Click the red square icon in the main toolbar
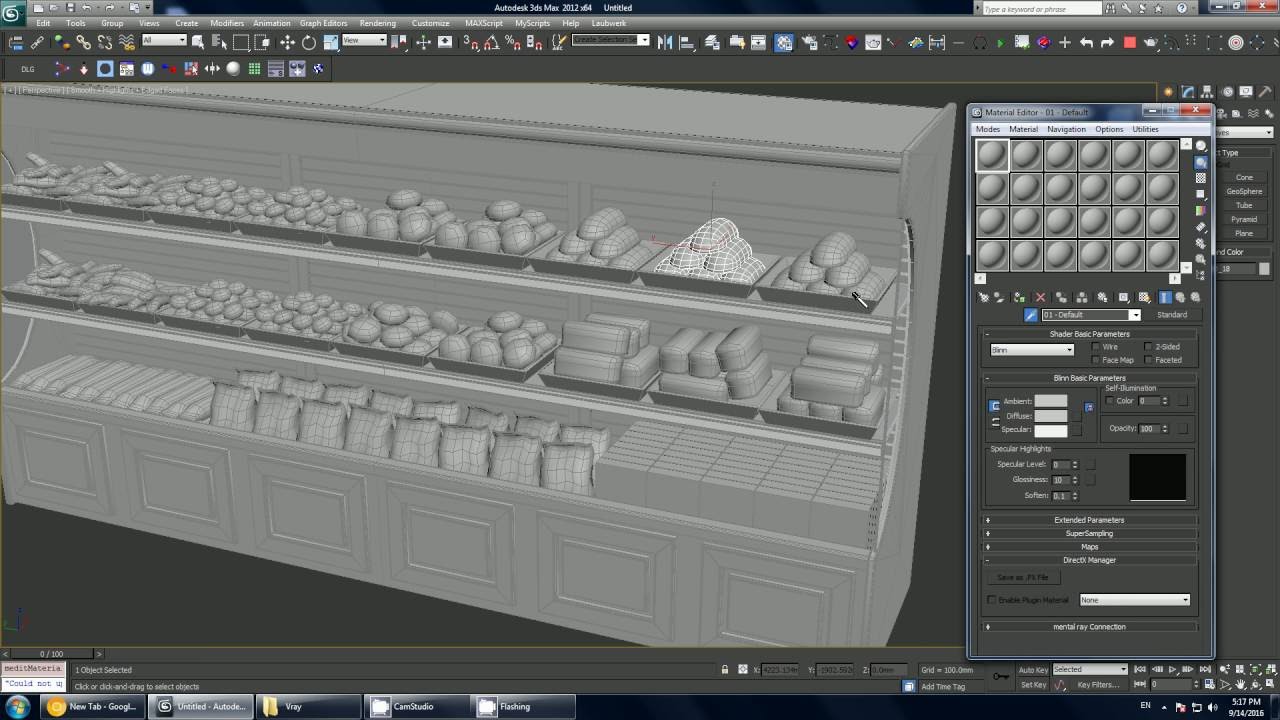This screenshot has width=1280, height=720. coord(1130,42)
